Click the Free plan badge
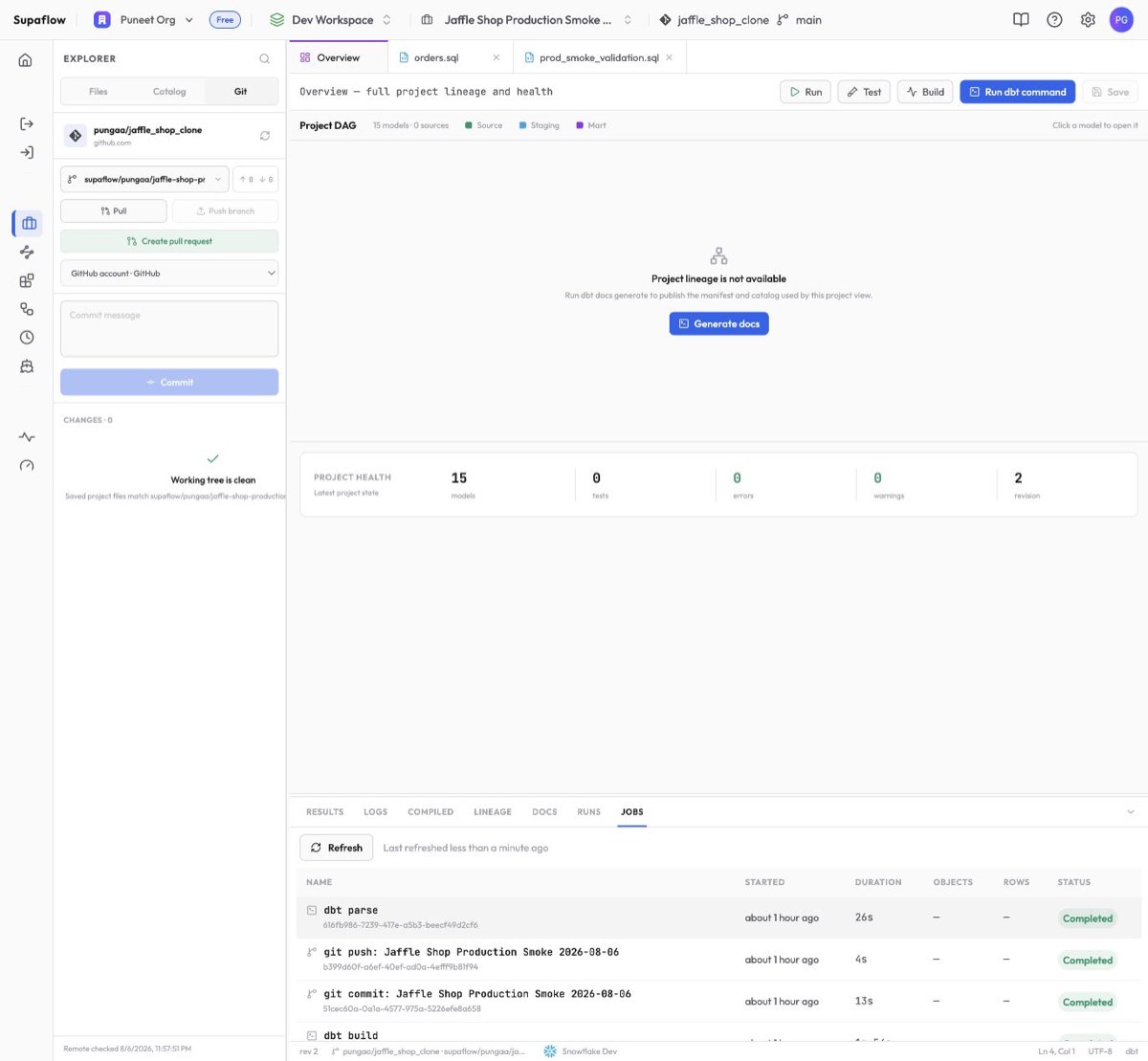Screen dimensions: 1148x1061 pos(225,20)
